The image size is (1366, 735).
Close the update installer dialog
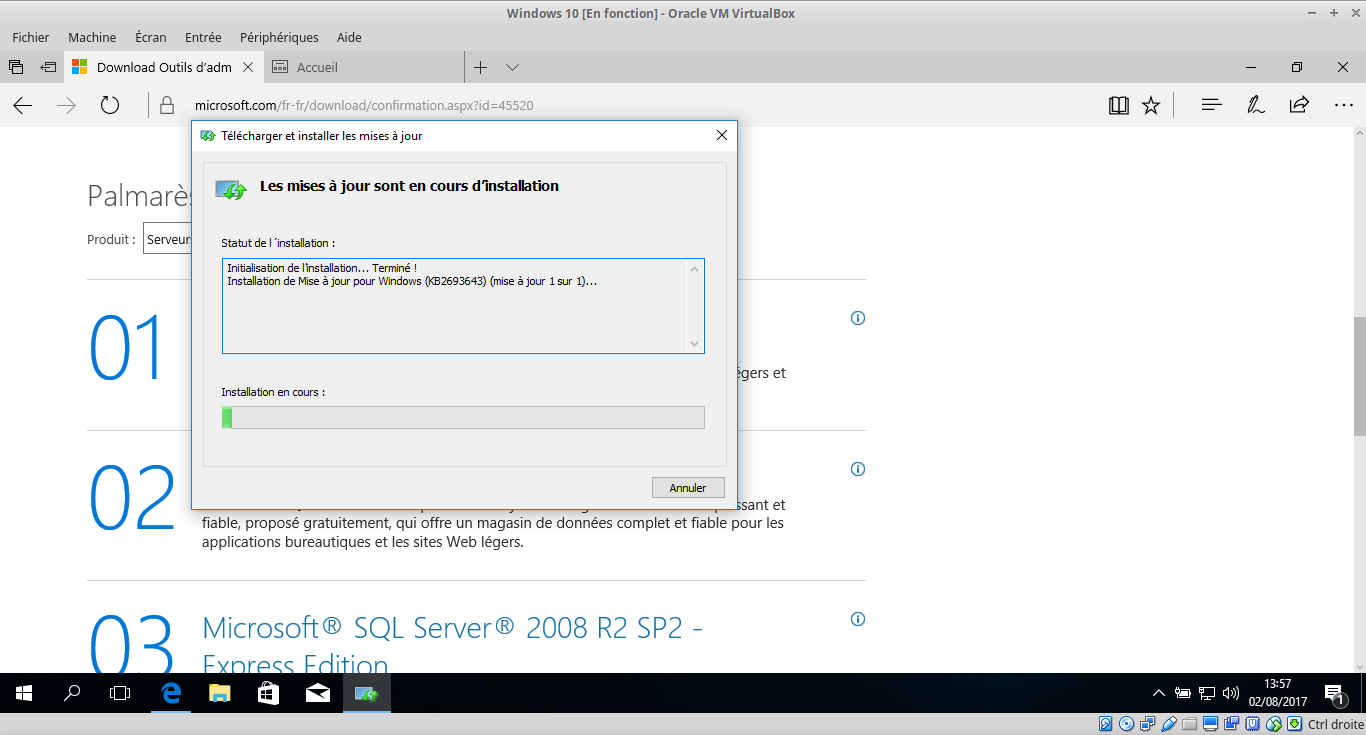click(722, 135)
